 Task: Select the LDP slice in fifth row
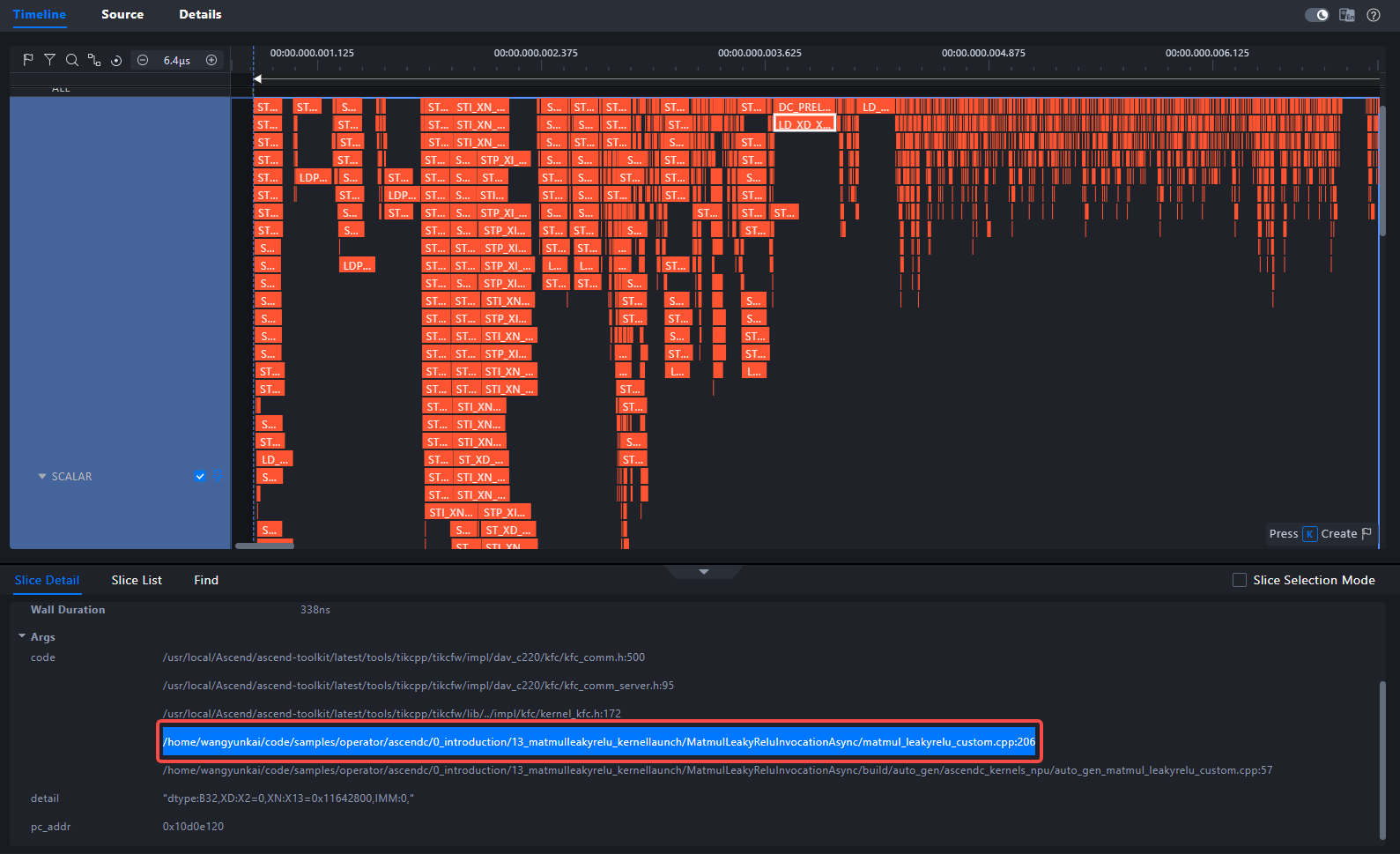313,177
